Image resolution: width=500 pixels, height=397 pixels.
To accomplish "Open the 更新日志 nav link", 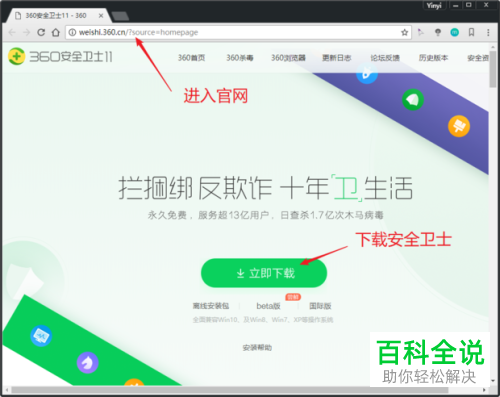I will click(336, 58).
